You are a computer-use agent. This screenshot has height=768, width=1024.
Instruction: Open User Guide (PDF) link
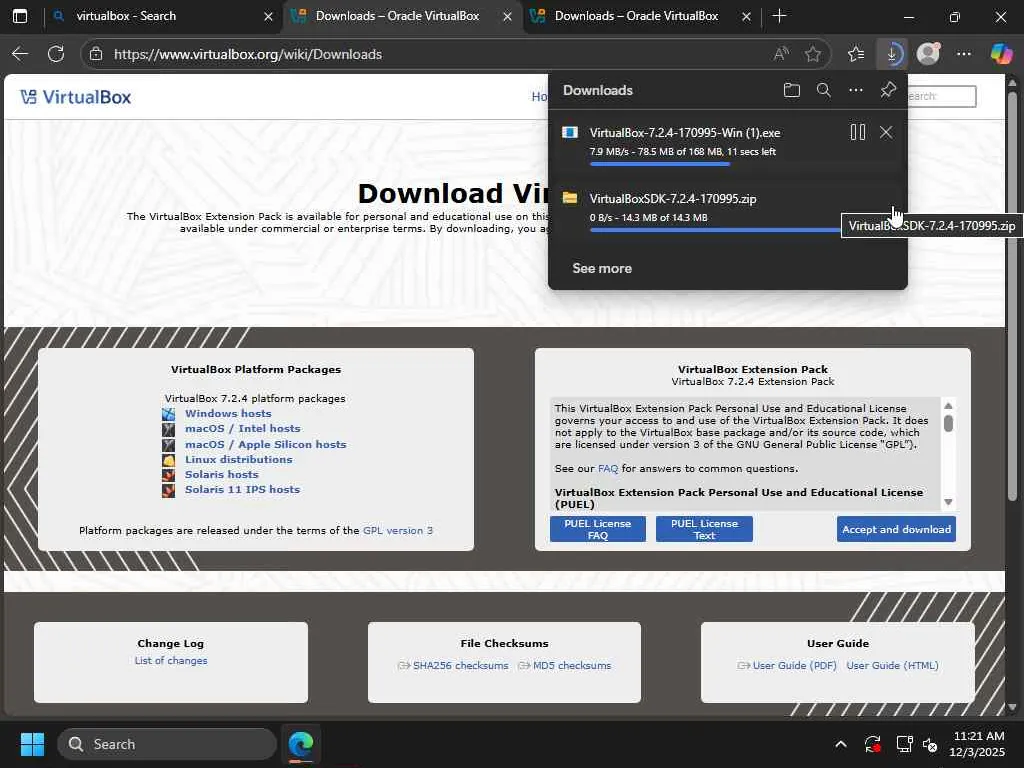(x=794, y=665)
